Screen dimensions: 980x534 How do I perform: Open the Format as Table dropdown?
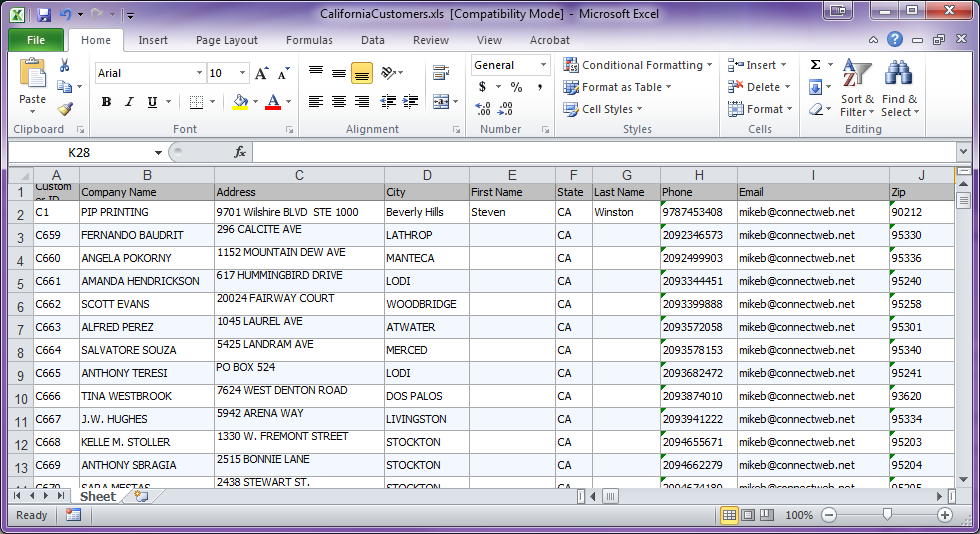coord(618,87)
